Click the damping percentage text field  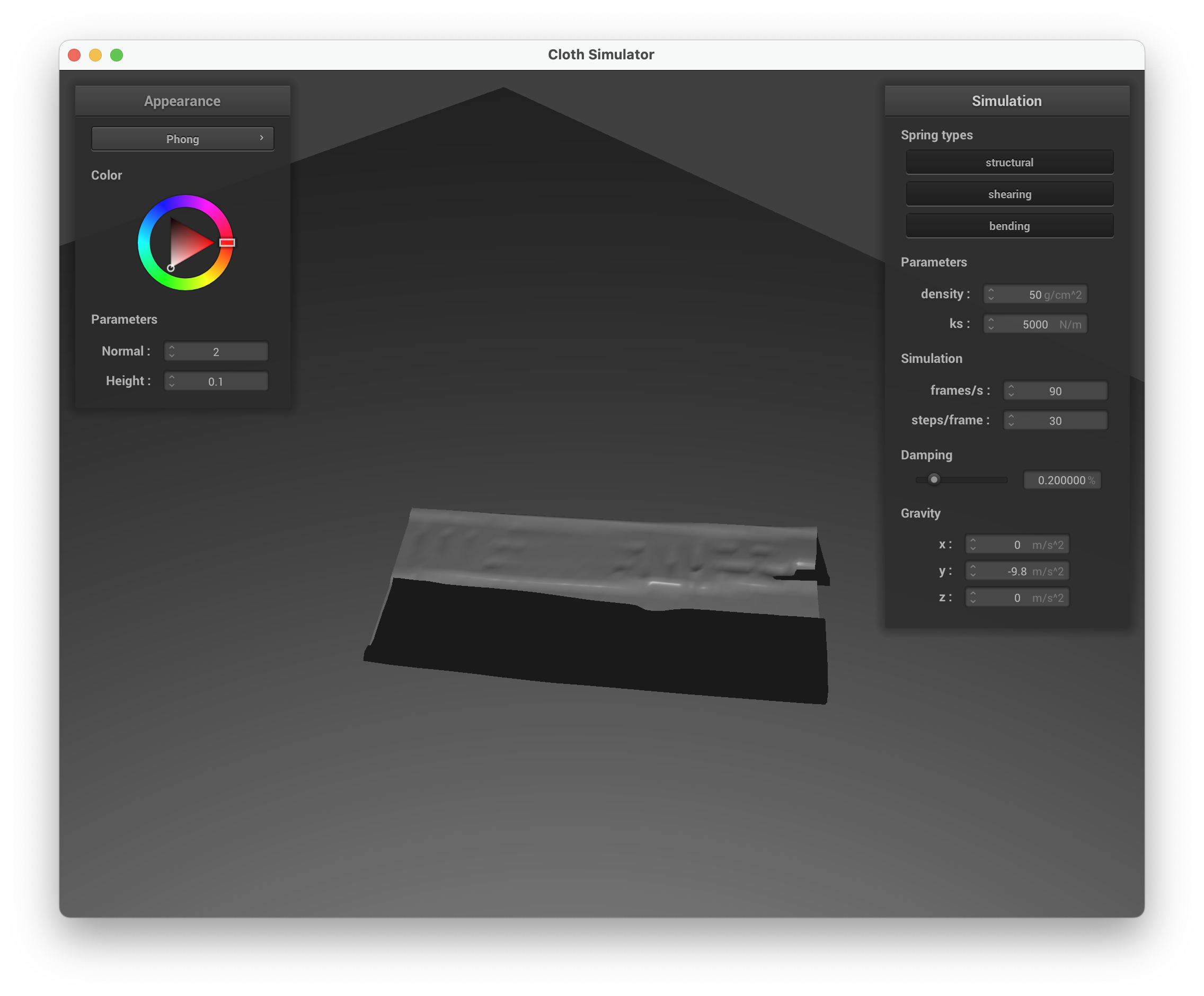(x=1061, y=479)
